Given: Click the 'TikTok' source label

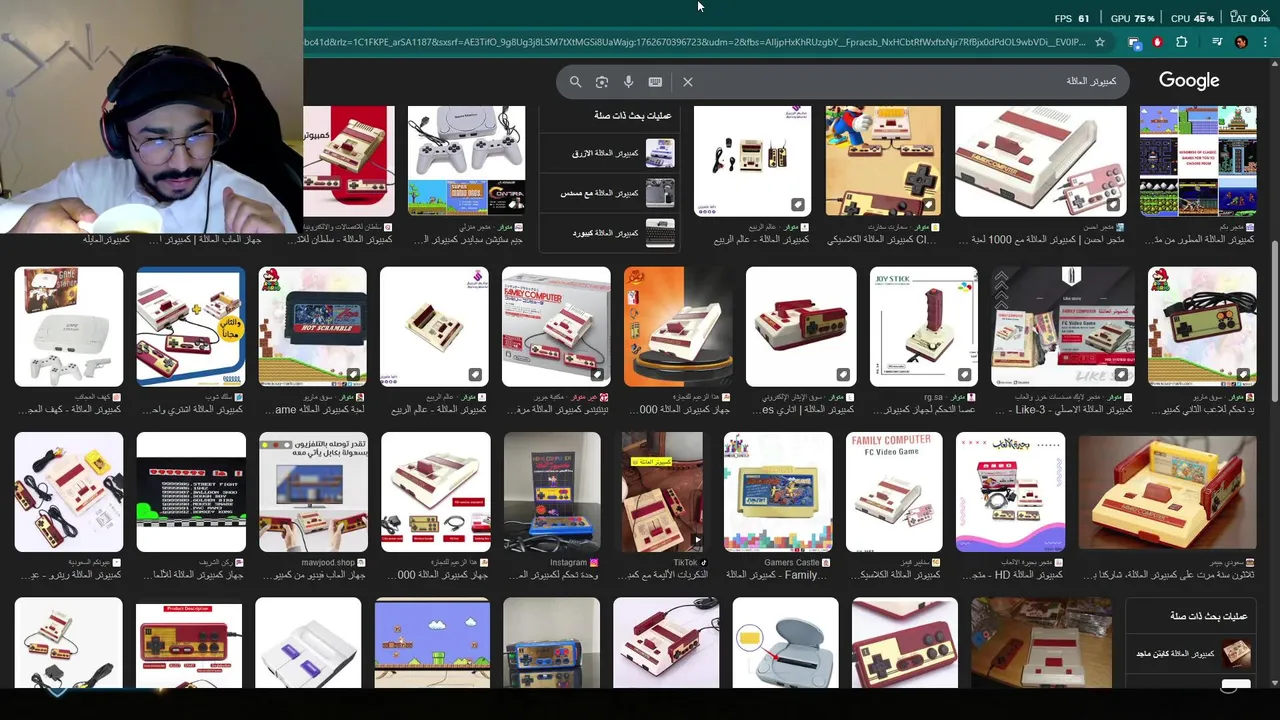Looking at the screenshot, I should tap(685, 563).
